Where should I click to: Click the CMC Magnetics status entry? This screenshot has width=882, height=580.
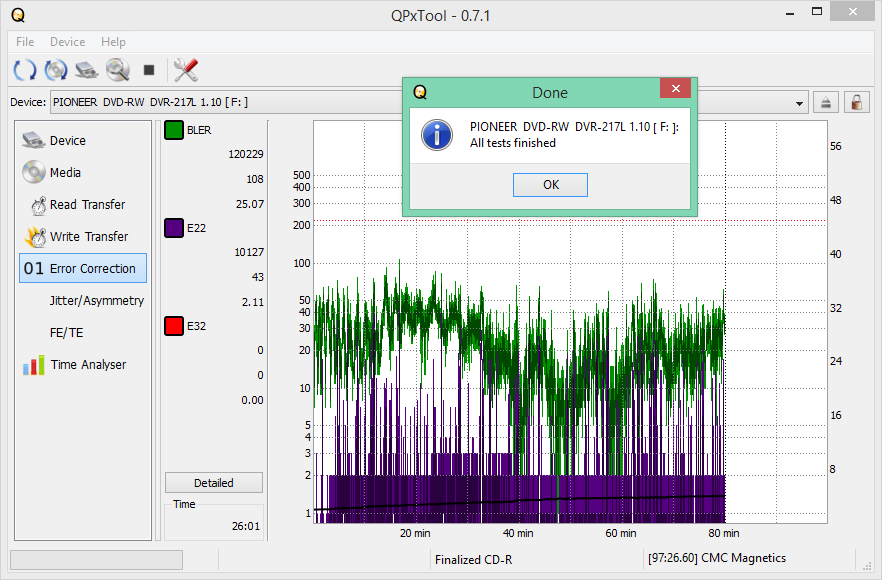(x=717, y=558)
